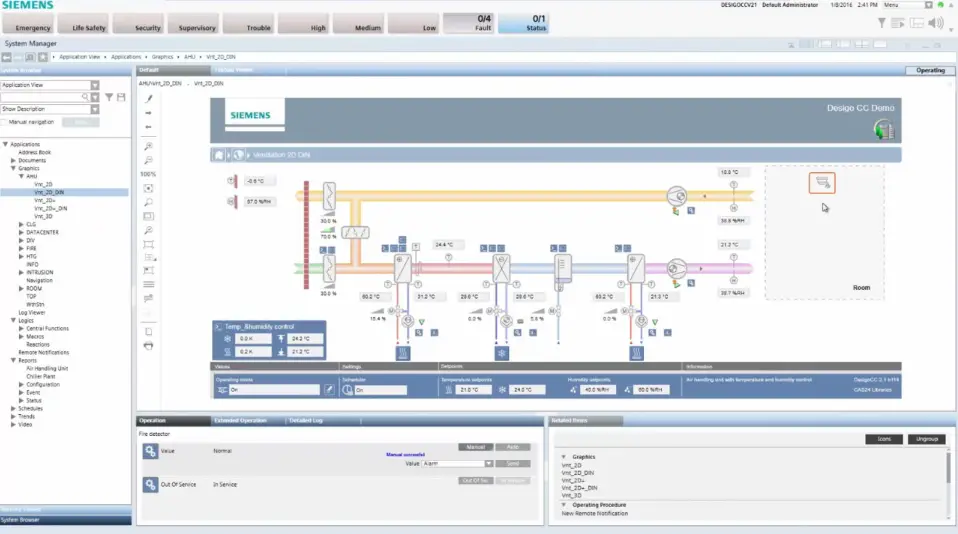This screenshot has width=958, height=534.
Task: Click the Ungroup button in Related Items
Action: [926, 439]
